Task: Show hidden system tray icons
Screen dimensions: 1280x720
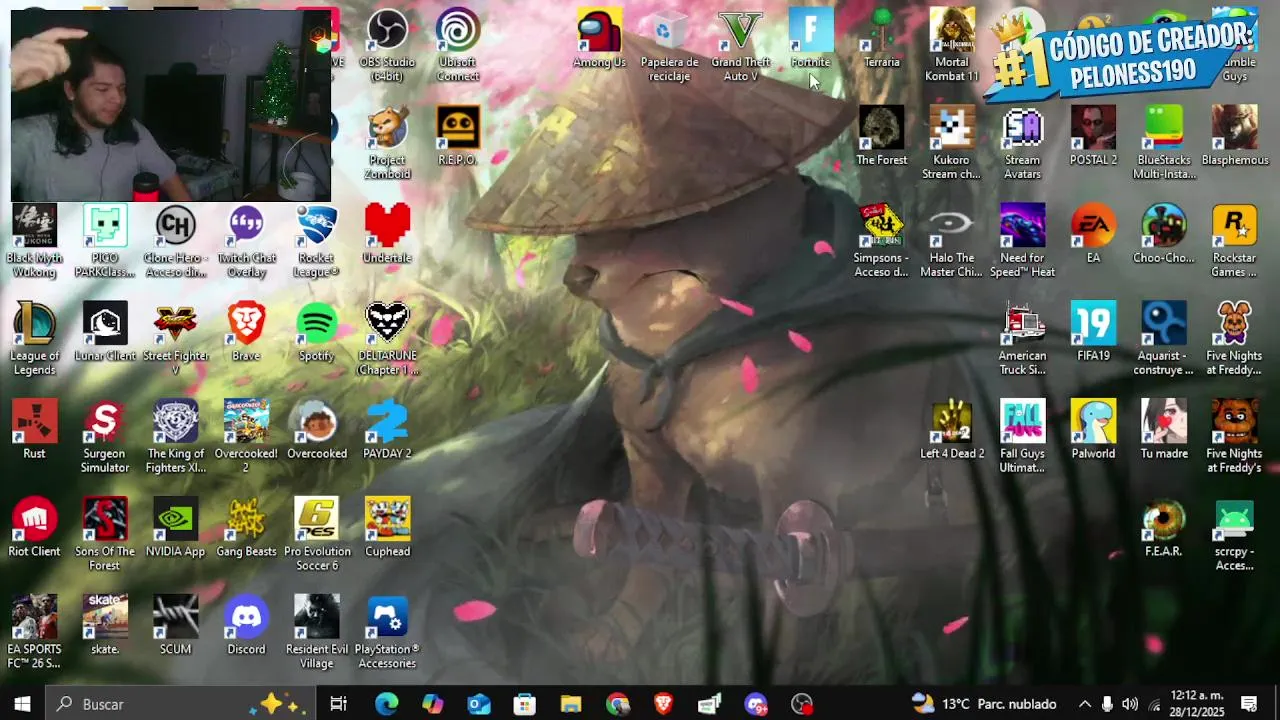Action: click(x=1085, y=704)
